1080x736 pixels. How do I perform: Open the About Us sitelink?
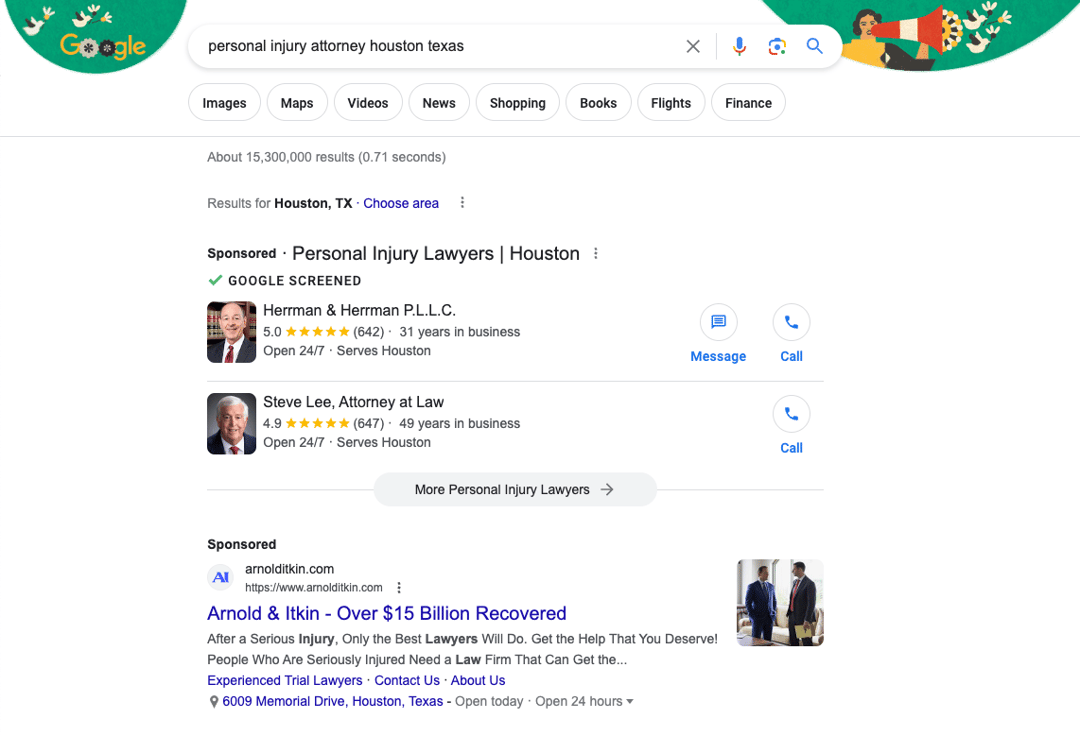point(478,680)
